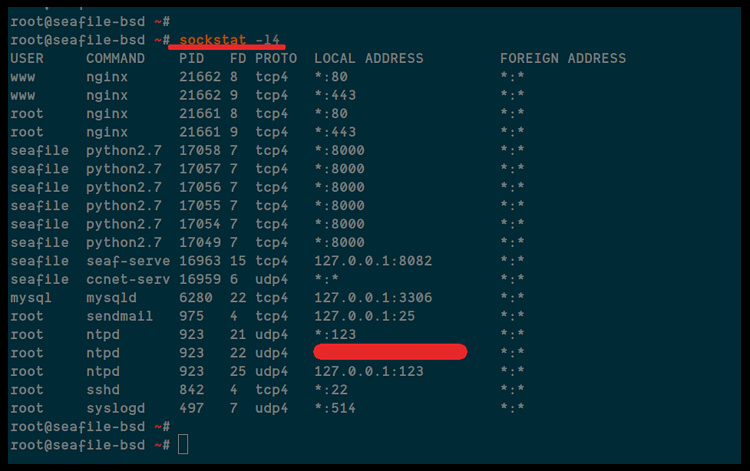Click the COMMAND column header
Viewport: 750px width, 471px height.
(x=115, y=58)
